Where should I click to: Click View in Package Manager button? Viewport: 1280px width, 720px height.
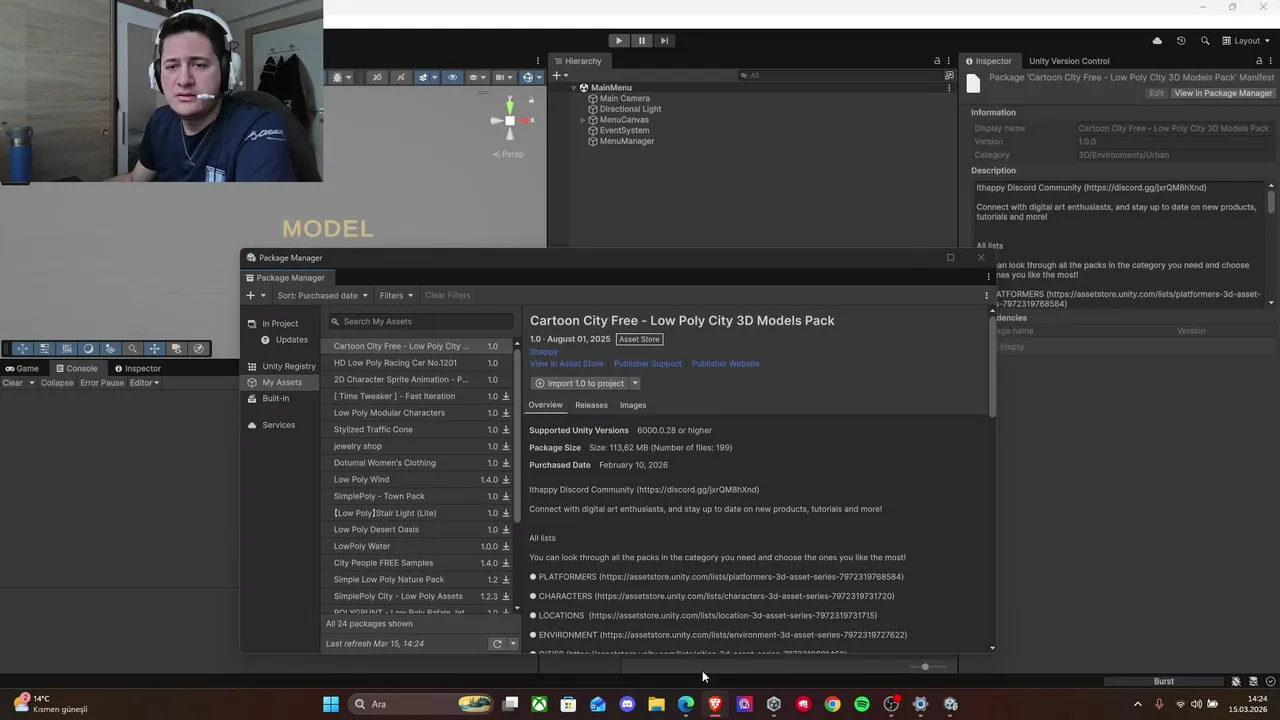[1223, 93]
